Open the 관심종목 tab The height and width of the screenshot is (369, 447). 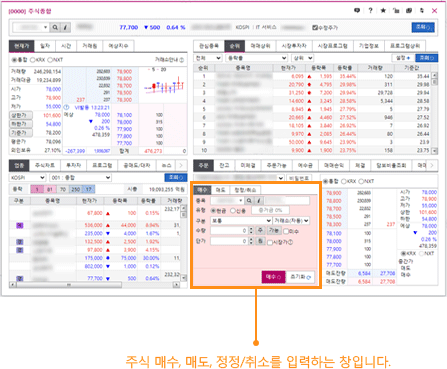(x=209, y=46)
